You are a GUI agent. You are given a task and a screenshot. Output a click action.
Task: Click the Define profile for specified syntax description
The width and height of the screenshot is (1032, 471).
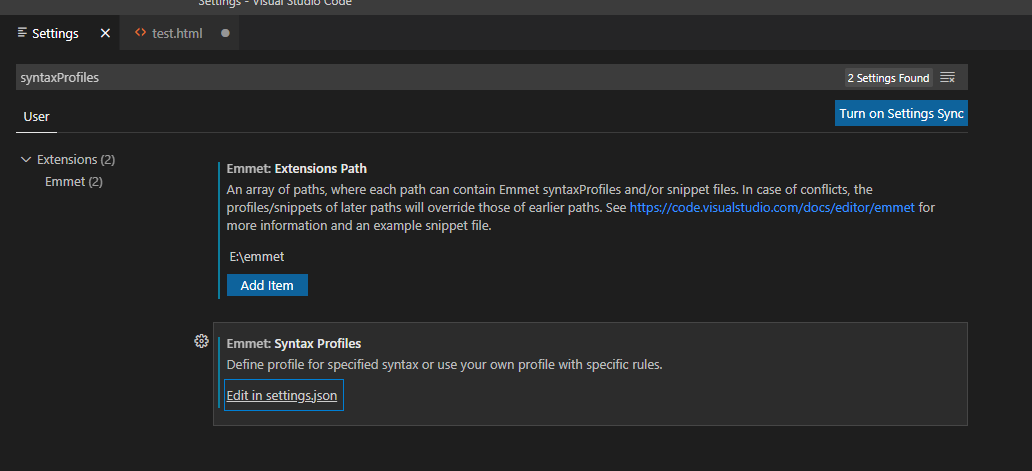[444, 364]
